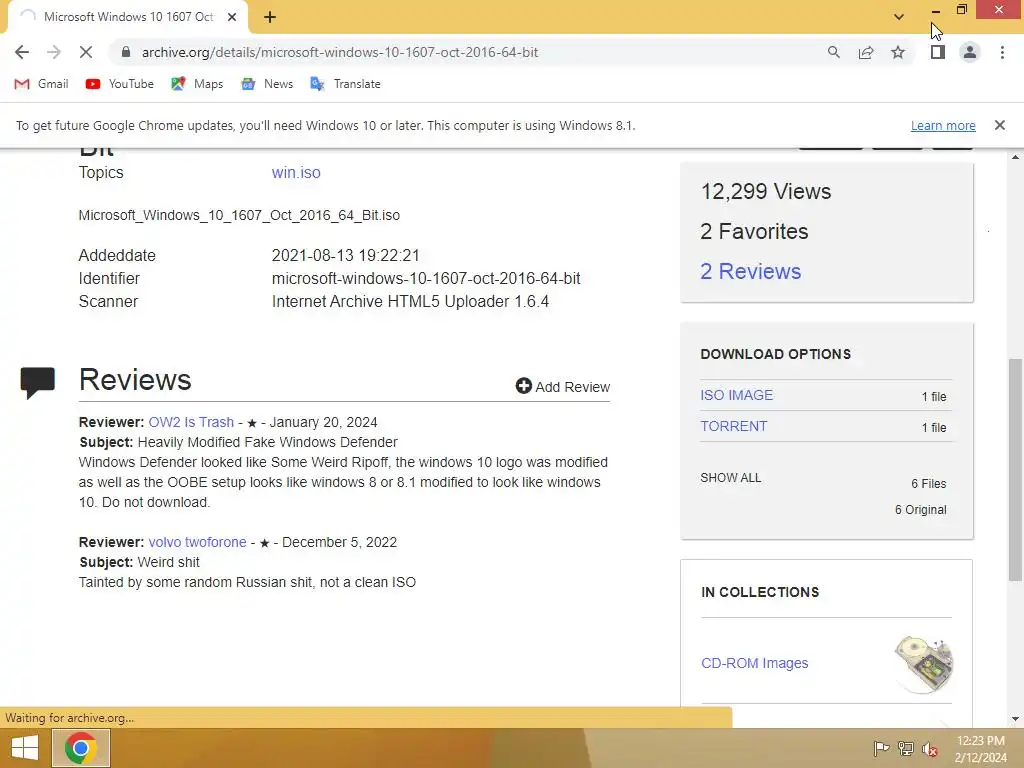Open the Chrome profile avatar
The width and height of the screenshot is (1024, 768).
coord(970,52)
